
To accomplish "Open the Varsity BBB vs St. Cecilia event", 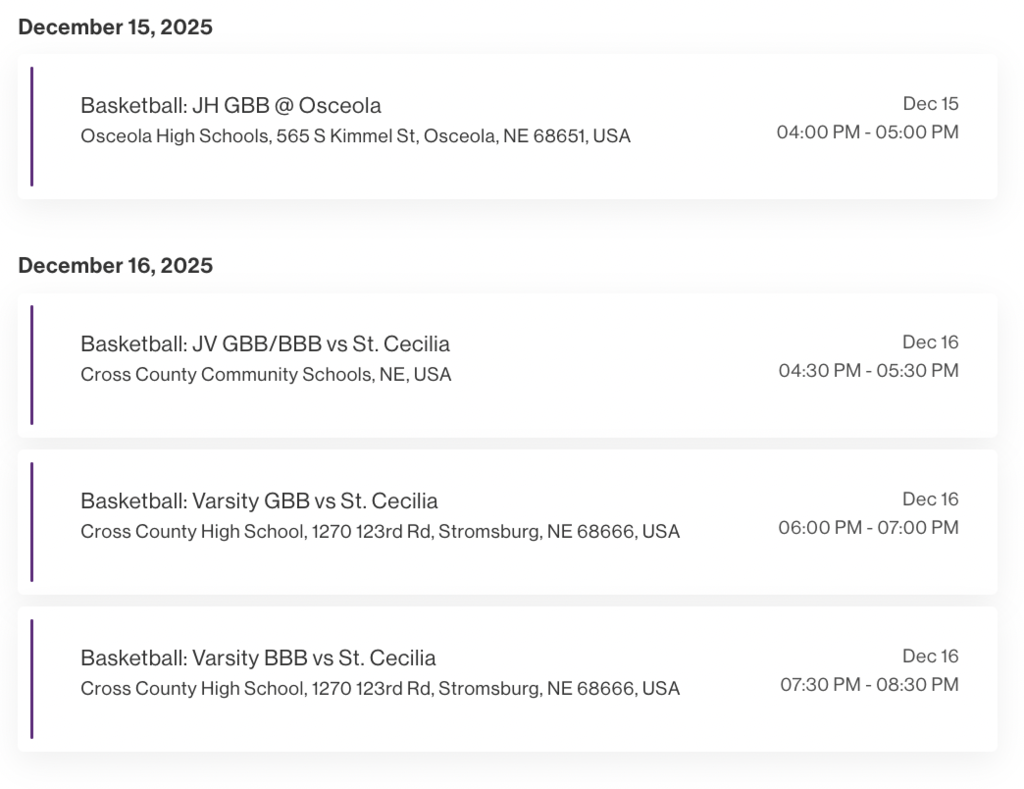I will (x=258, y=658).
